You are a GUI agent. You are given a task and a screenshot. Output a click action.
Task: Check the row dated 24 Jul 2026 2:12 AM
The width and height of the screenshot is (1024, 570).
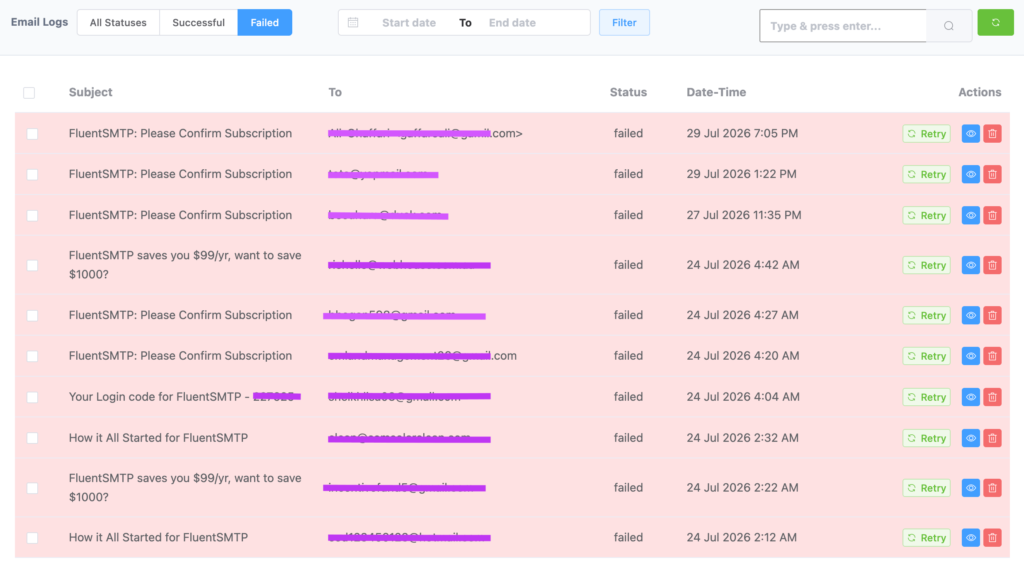pyautogui.click(x=32, y=538)
